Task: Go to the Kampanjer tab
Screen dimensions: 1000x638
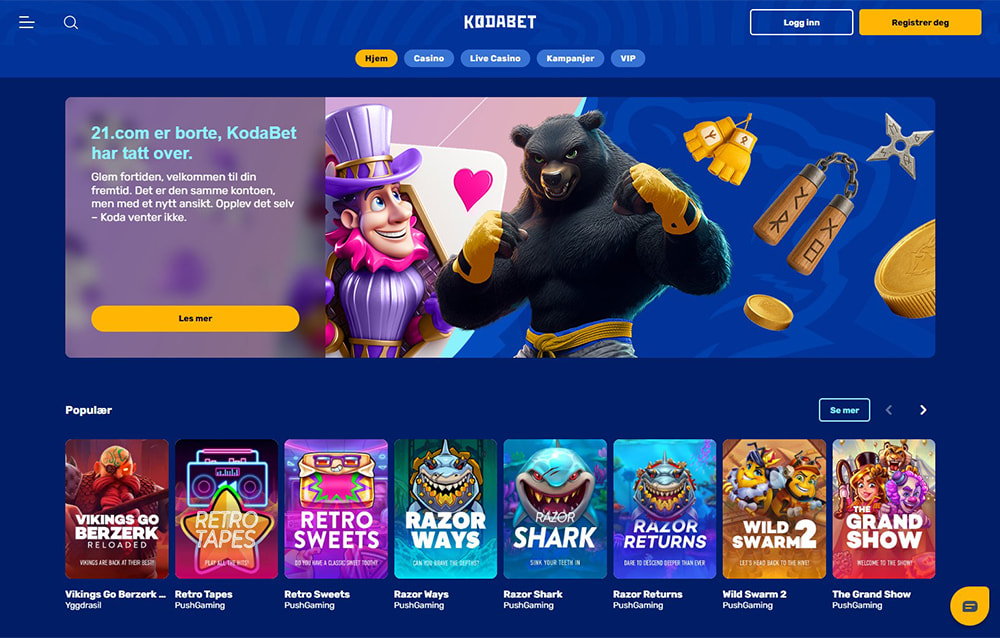Action: [570, 58]
